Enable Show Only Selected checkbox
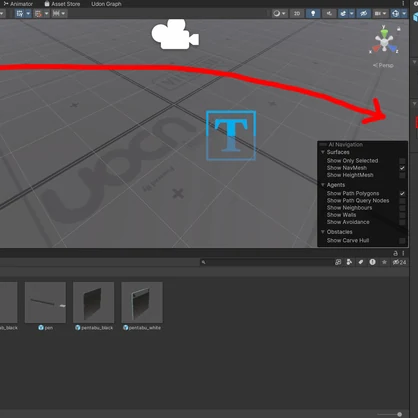418x418 pixels. (402, 161)
